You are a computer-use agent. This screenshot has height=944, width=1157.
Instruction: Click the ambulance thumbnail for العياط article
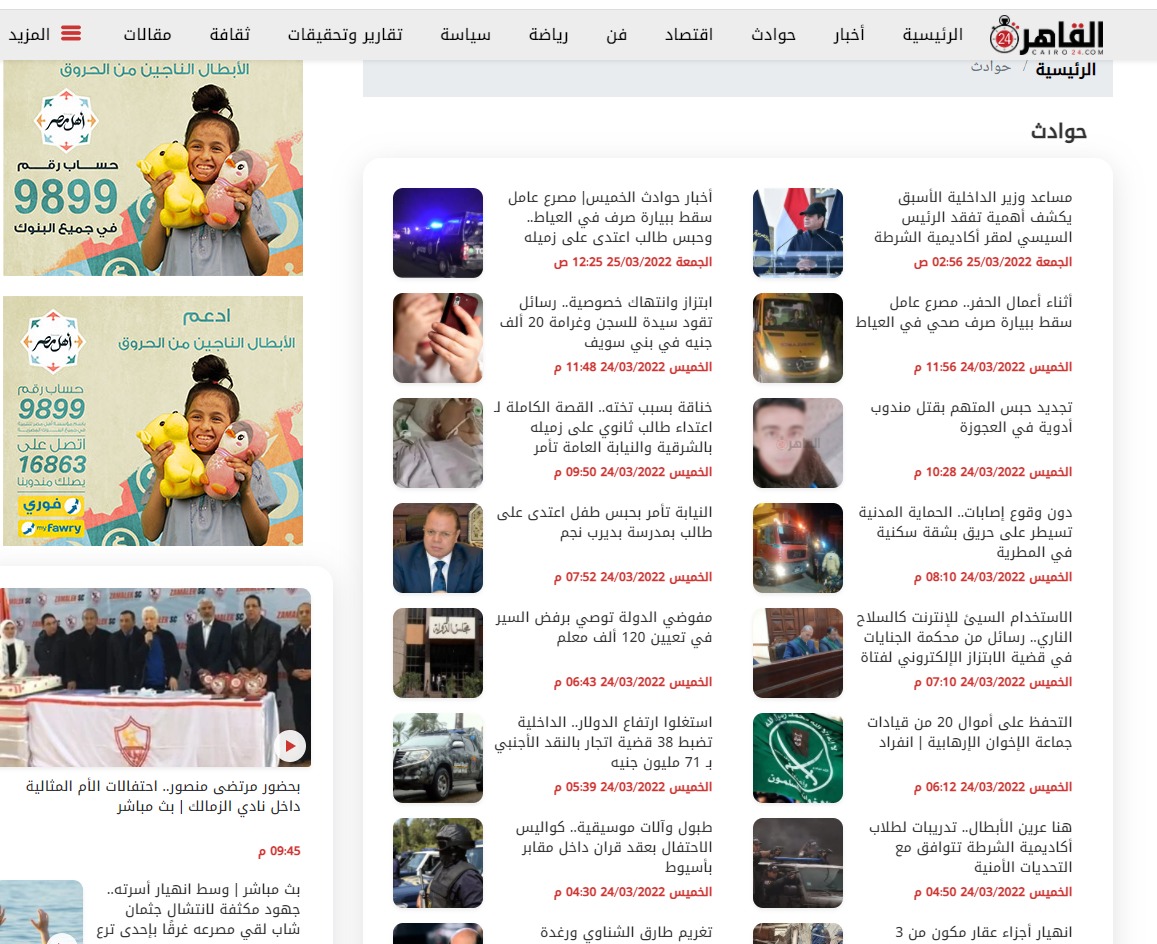click(797, 338)
